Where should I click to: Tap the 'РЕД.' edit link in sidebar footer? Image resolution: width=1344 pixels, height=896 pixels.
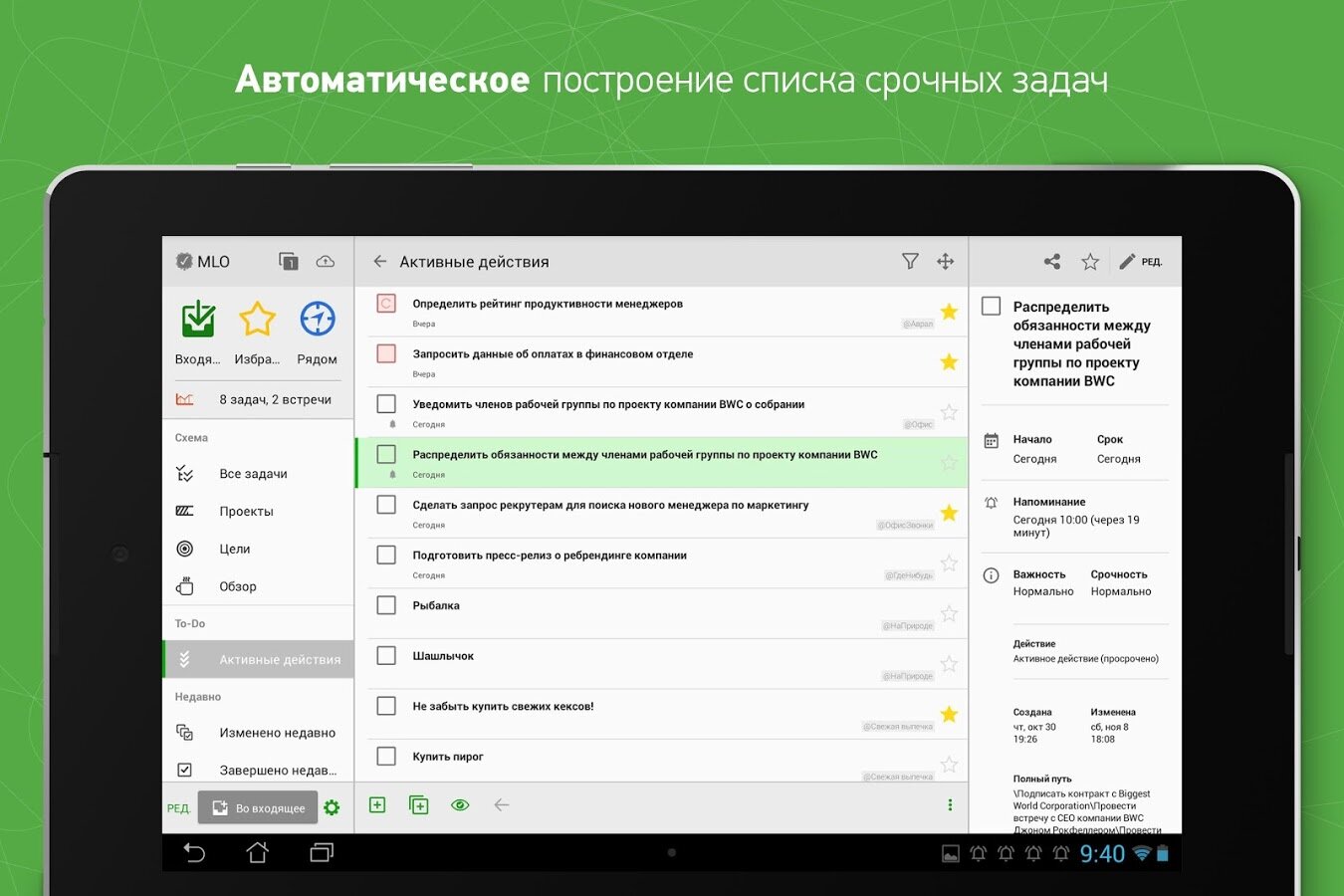point(178,808)
